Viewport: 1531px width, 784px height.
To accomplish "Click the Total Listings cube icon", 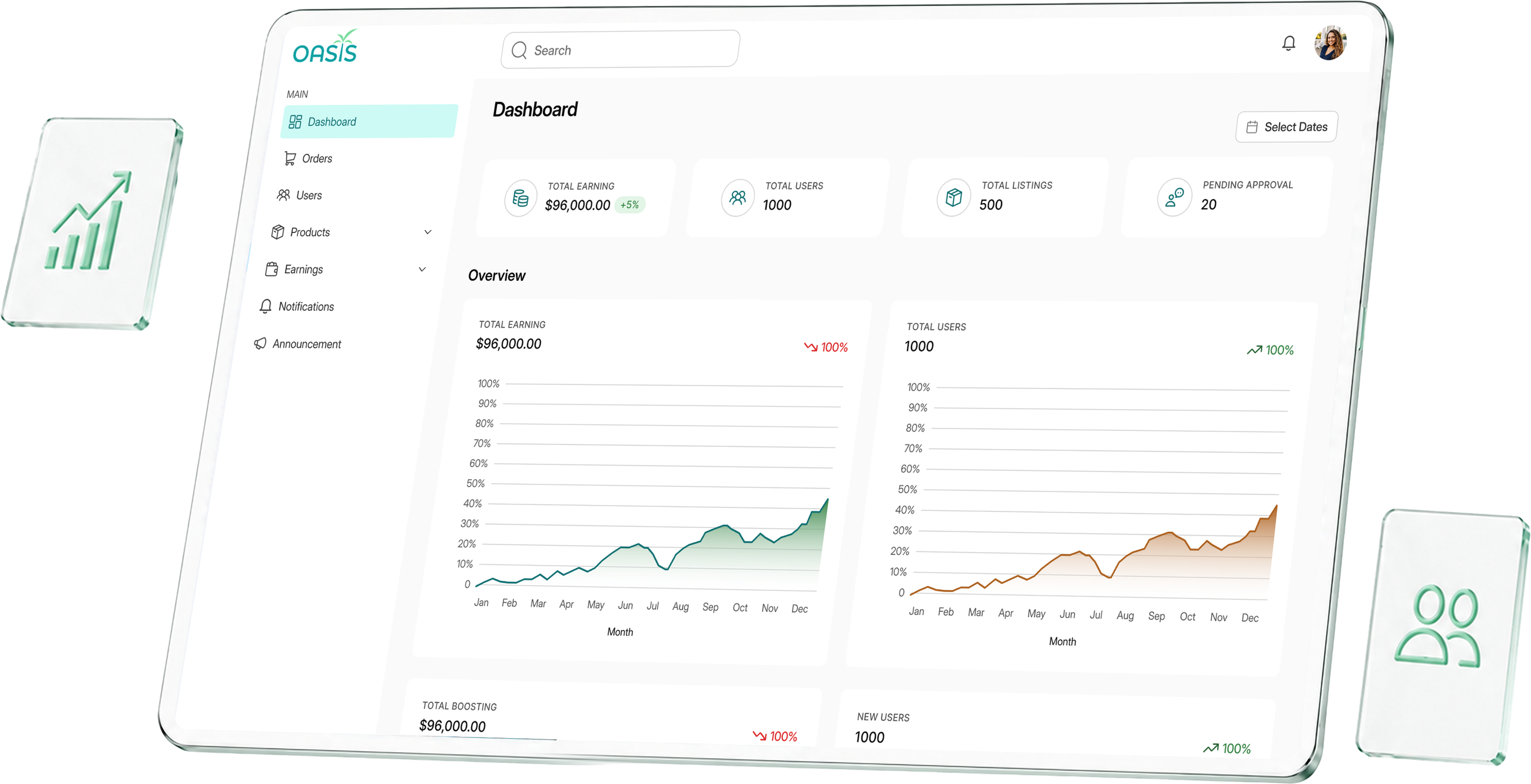I will (x=953, y=197).
